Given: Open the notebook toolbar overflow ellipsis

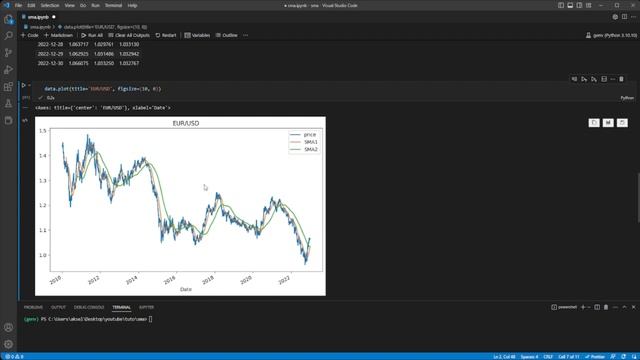Looking at the screenshot, I should click(x=245, y=36).
